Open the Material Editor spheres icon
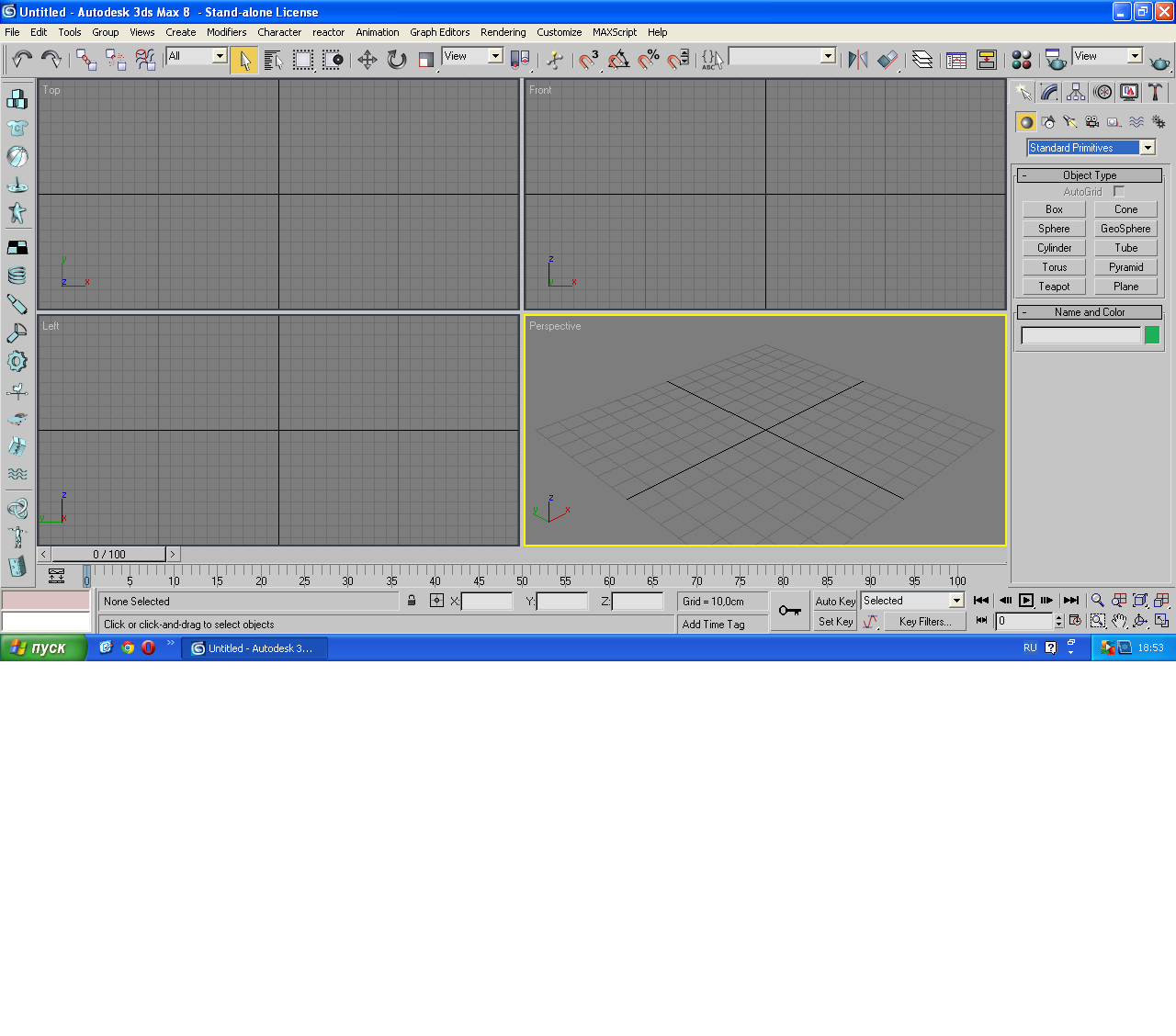Image resolution: width=1176 pixels, height=1036 pixels. coord(1022,60)
